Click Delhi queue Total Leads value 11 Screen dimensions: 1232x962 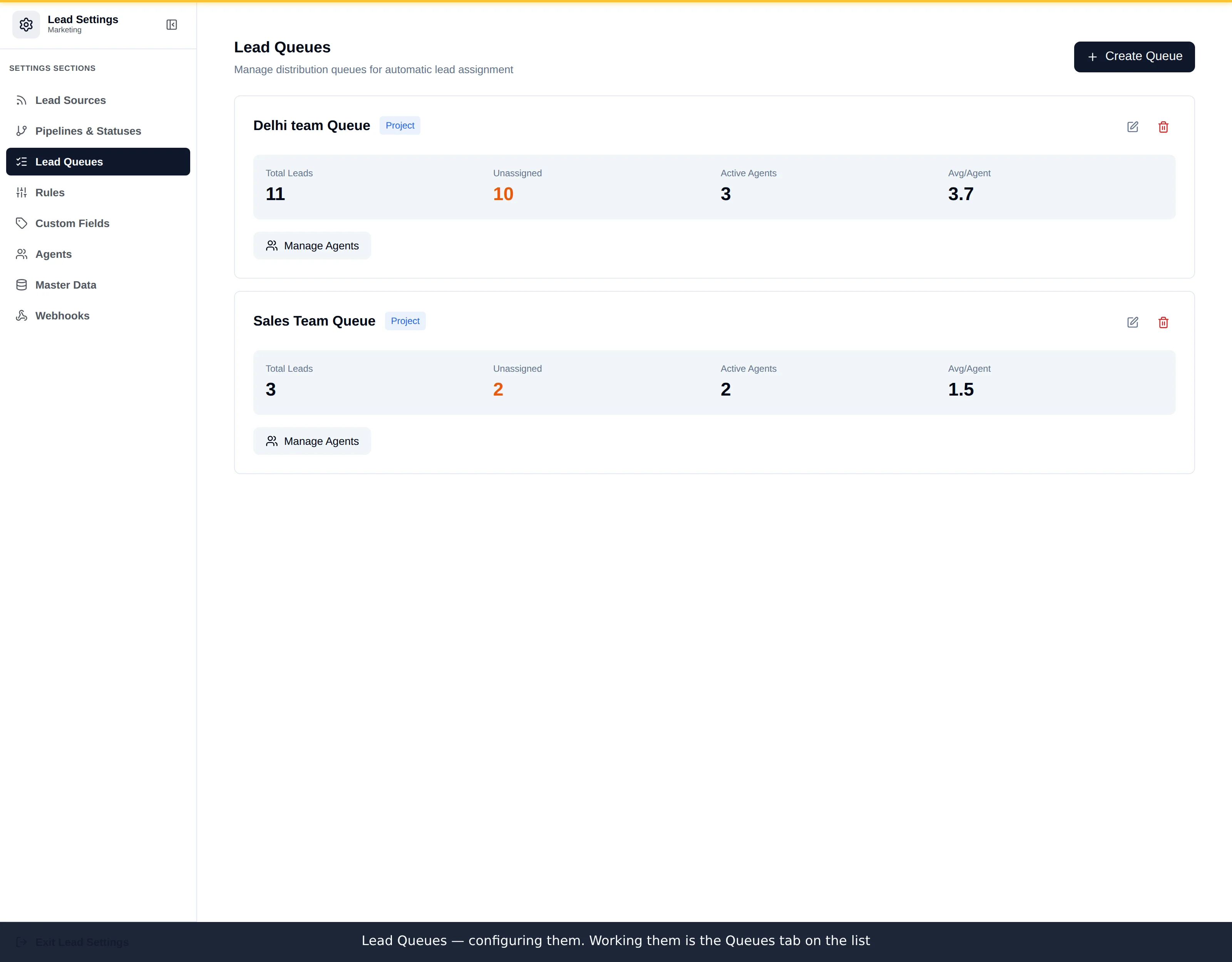tap(275, 194)
